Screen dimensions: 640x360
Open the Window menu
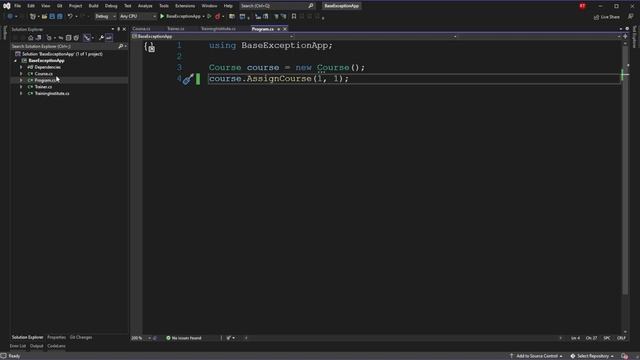[x=209, y=6]
